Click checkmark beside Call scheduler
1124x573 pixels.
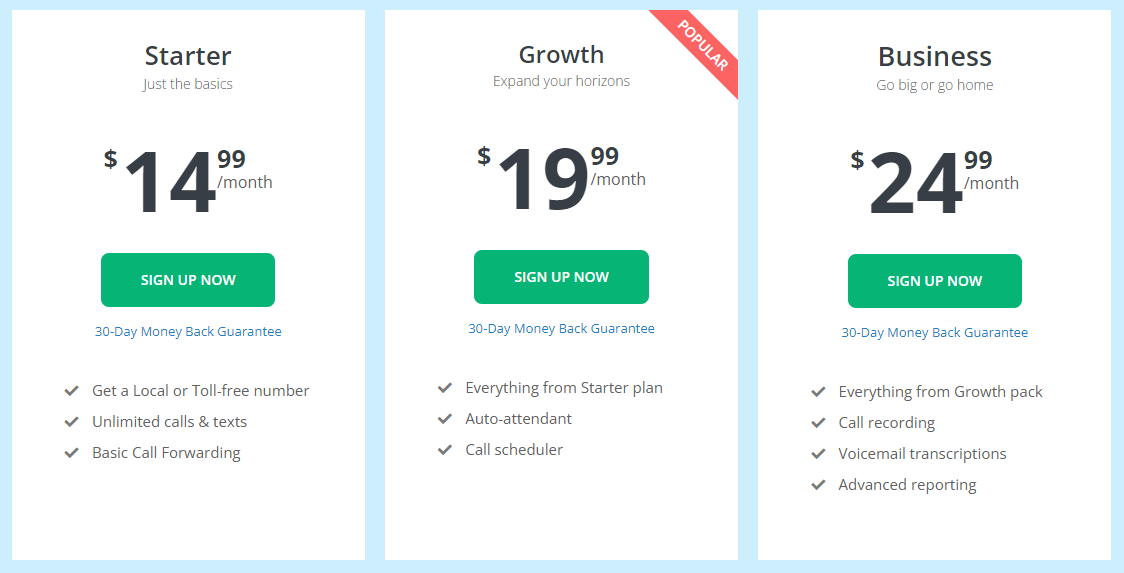pos(445,450)
